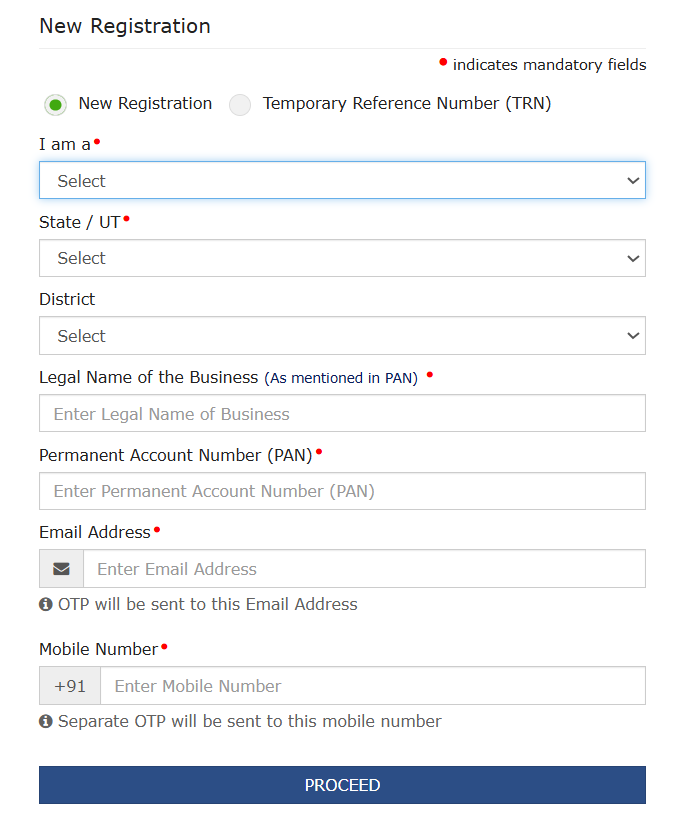Click the Mobile Number input field
The height and width of the screenshot is (819, 684).
[x=373, y=686]
